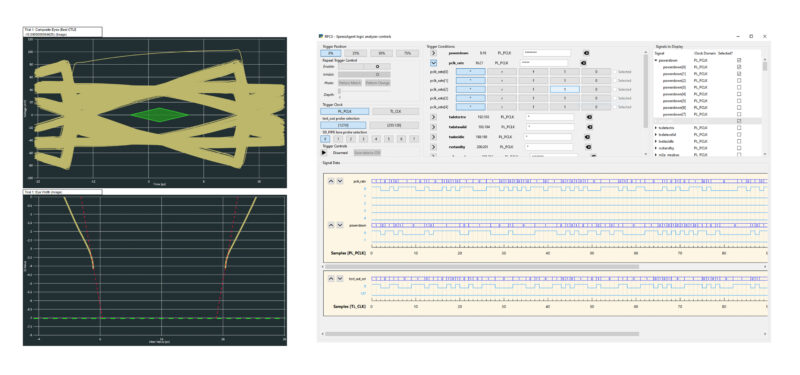
Task: Move the pclk_rate waveform up with its arrow
Action: [331, 181]
